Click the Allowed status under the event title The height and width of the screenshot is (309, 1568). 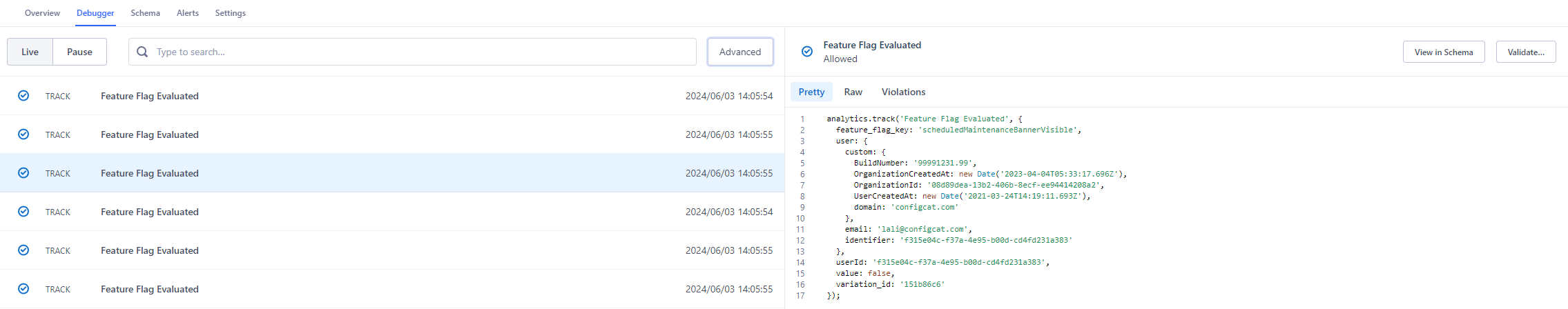pos(840,59)
